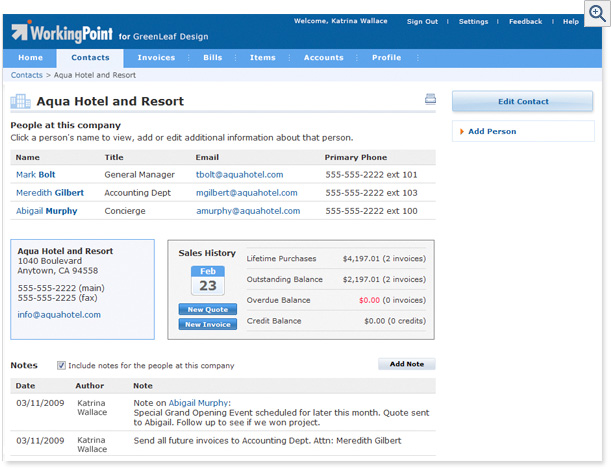The image size is (611, 469).
Task: Open the Home tab
Action: click(30, 58)
